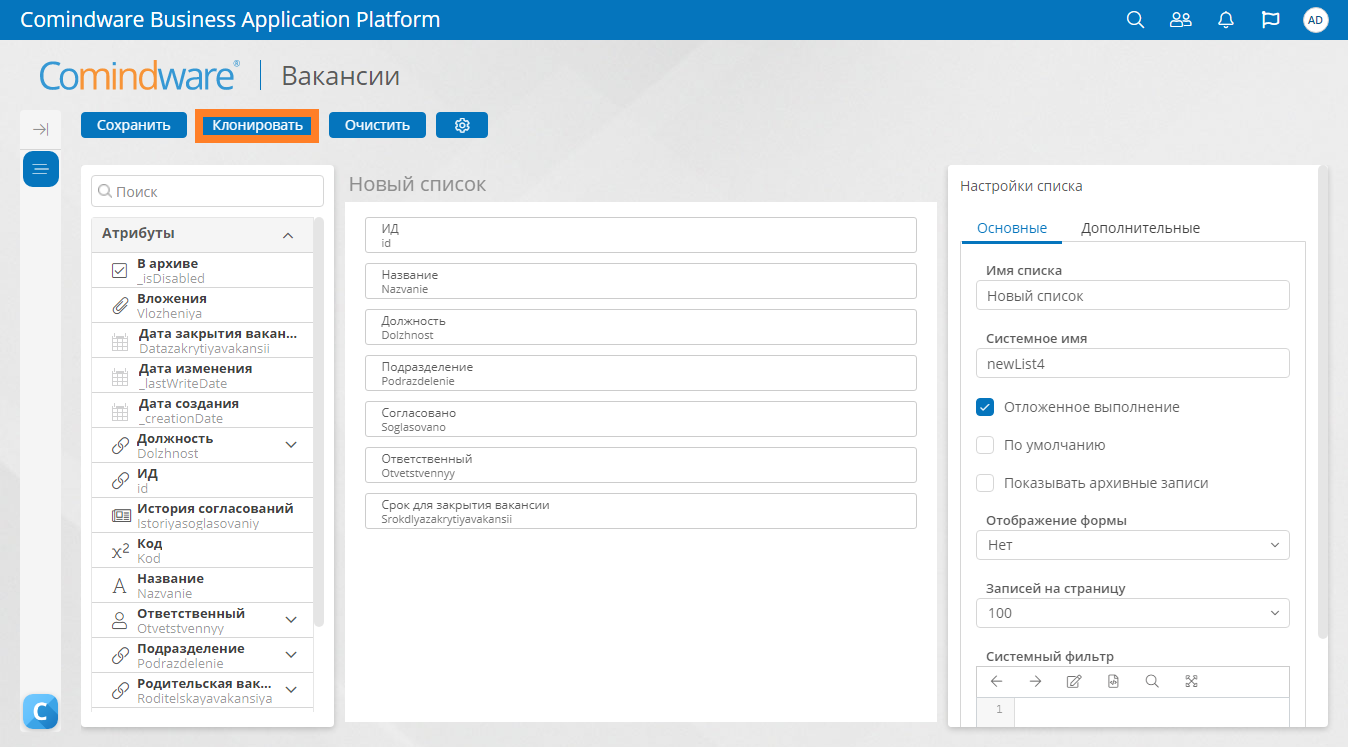Open the AD user avatar menu

(x=1316, y=20)
